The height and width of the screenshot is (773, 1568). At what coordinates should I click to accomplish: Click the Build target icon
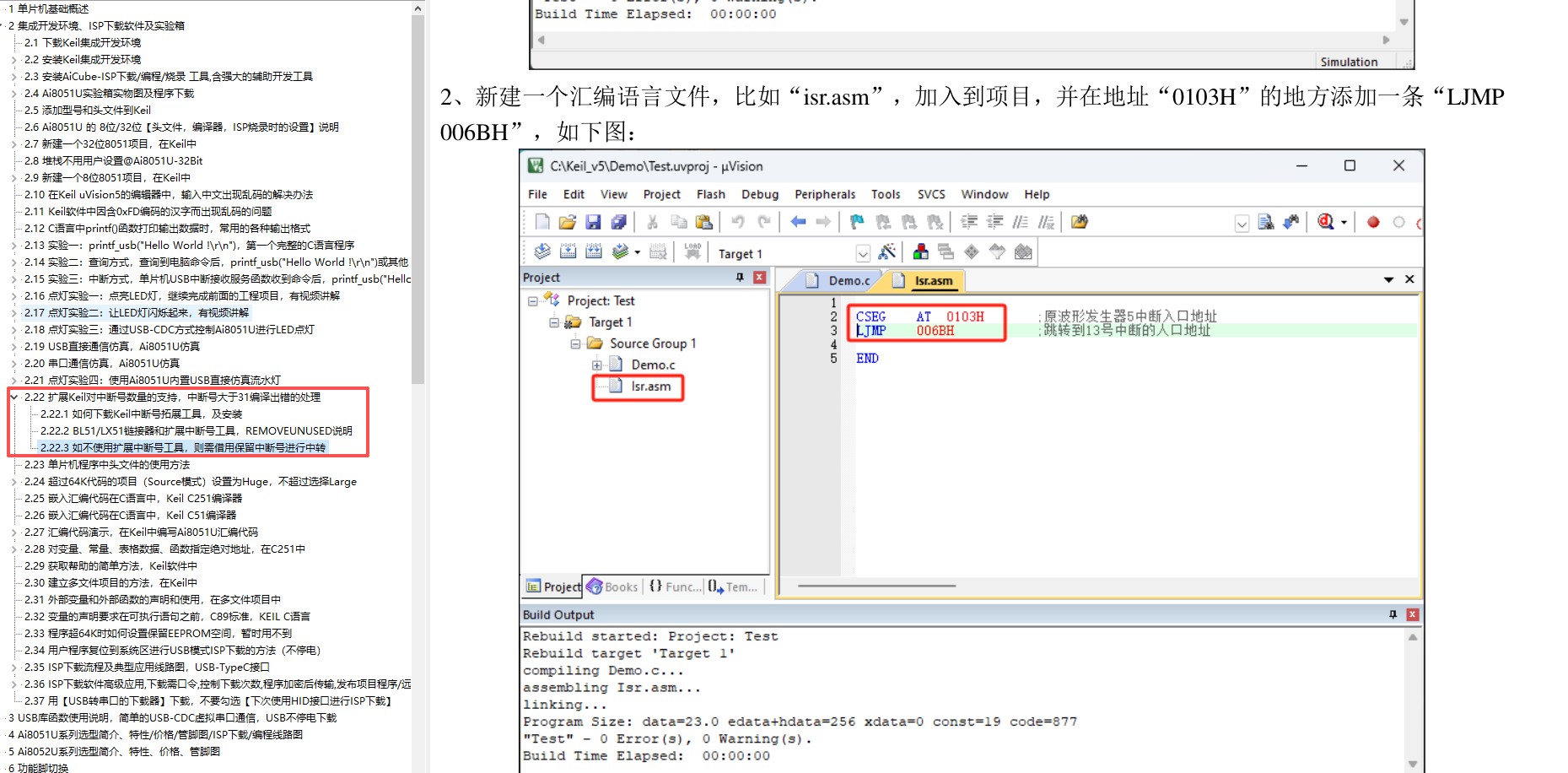(568, 251)
